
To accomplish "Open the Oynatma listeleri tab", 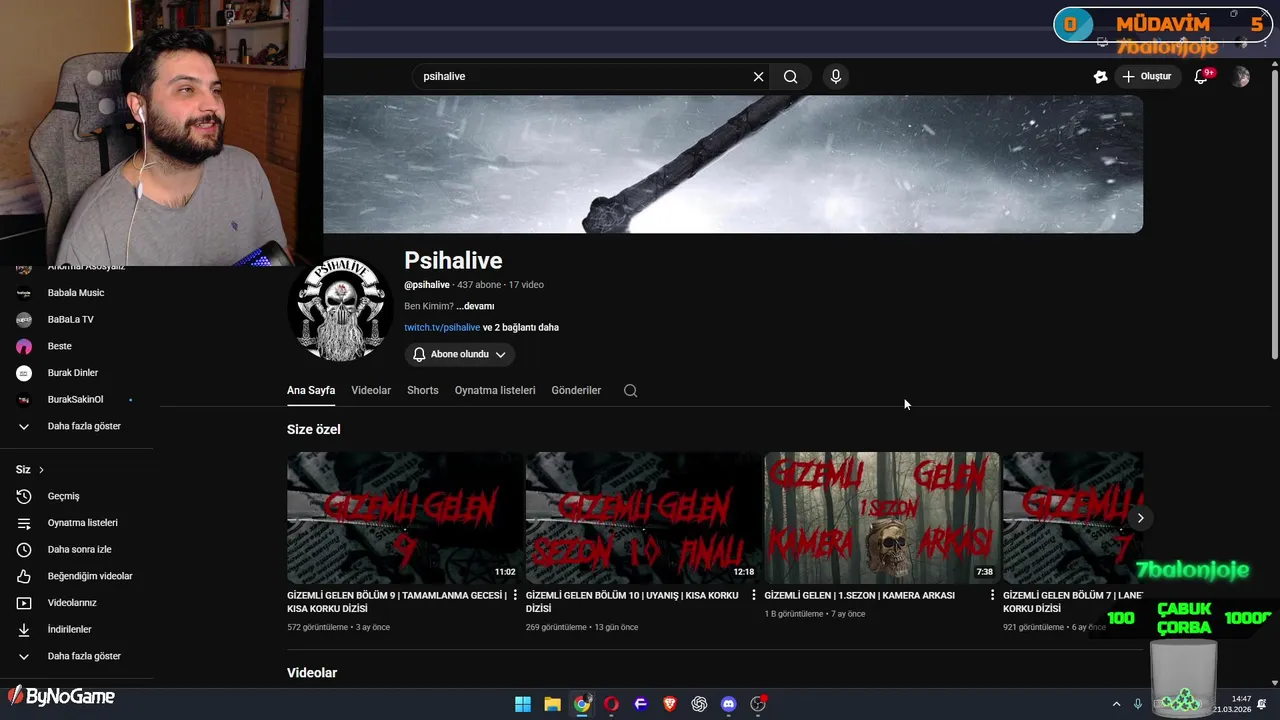I will [x=495, y=390].
